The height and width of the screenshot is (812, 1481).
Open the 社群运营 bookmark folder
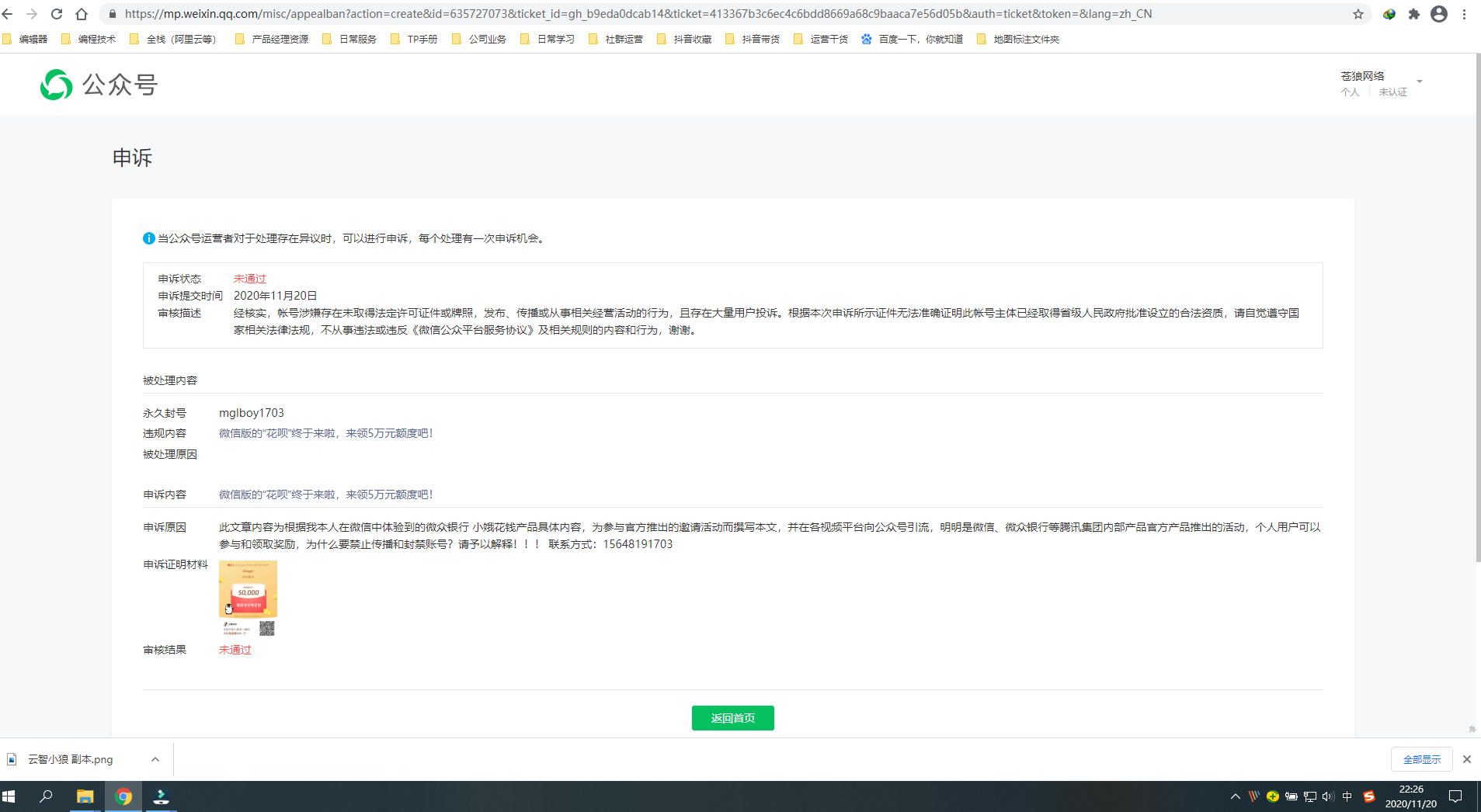click(616, 39)
